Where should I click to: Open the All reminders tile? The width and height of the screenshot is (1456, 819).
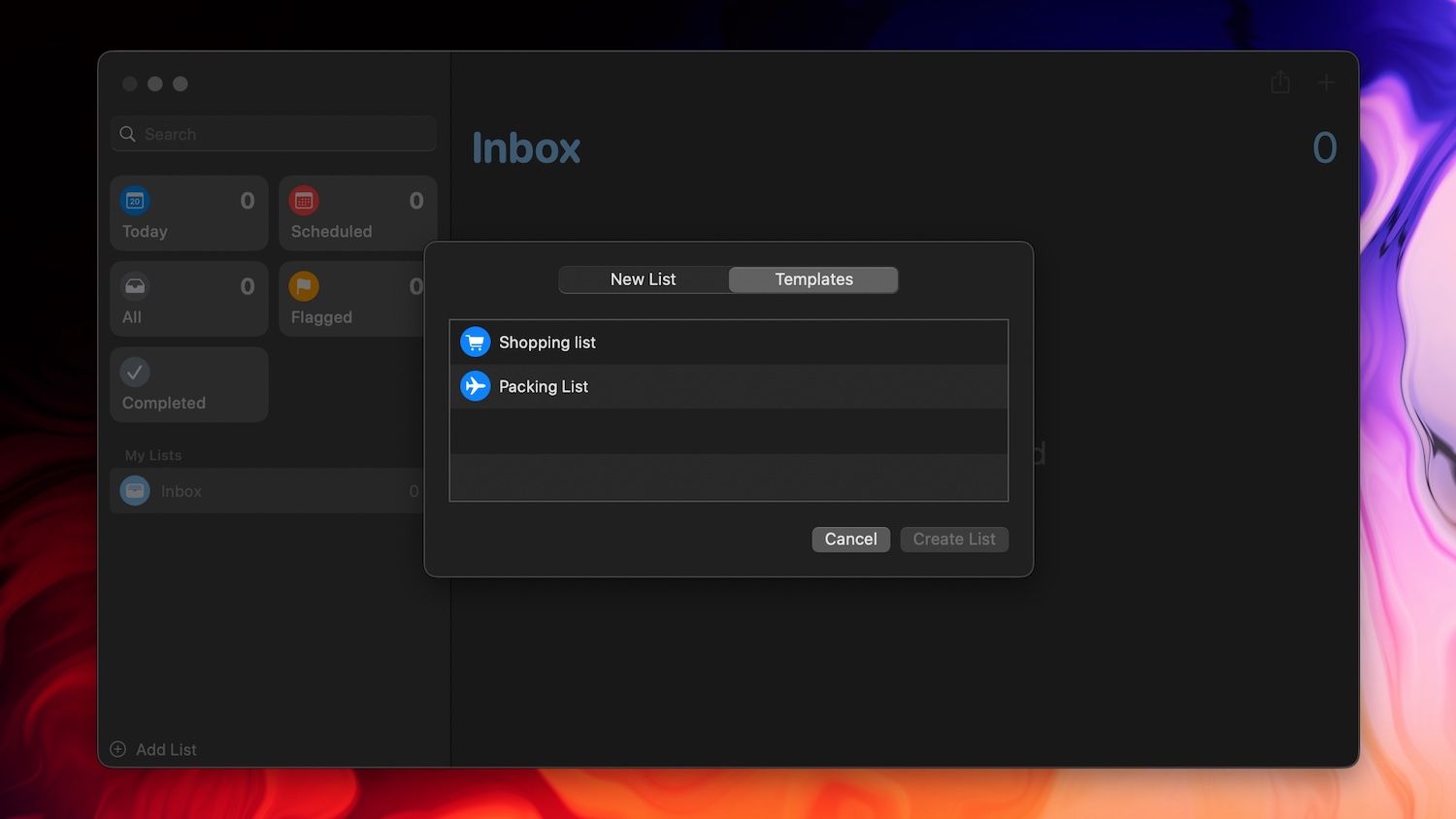[189, 299]
